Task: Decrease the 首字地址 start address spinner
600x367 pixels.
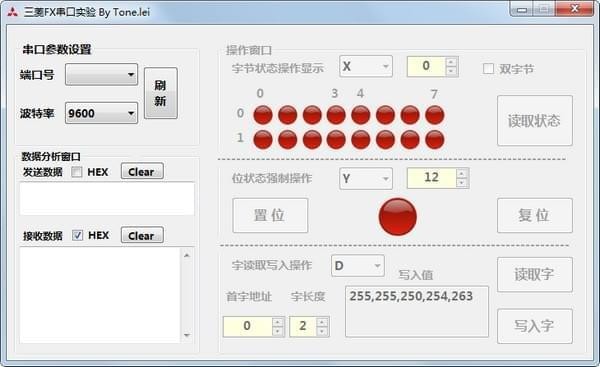Action: [278, 331]
